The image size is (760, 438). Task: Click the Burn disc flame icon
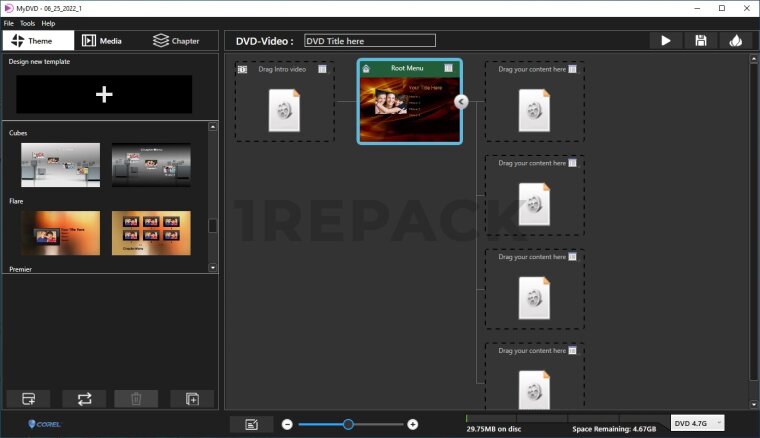pyautogui.click(x=736, y=41)
